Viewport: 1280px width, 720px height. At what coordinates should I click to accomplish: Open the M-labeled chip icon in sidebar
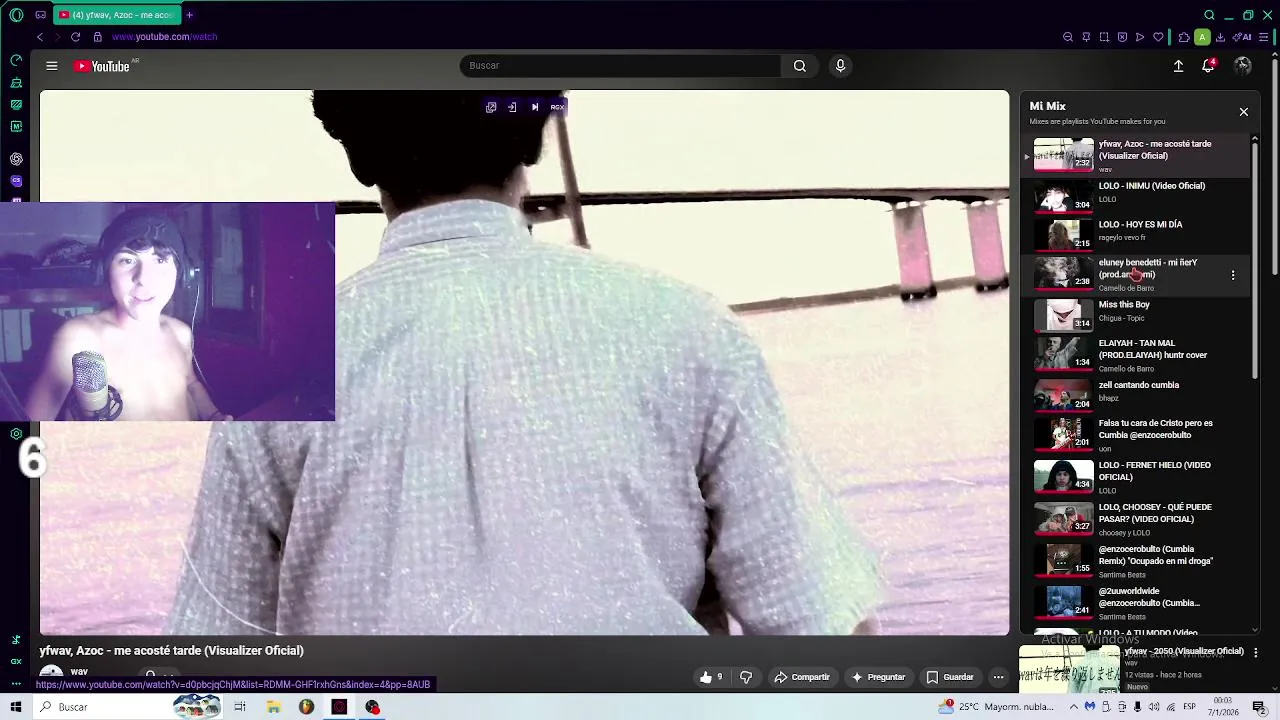click(x=16, y=127)
